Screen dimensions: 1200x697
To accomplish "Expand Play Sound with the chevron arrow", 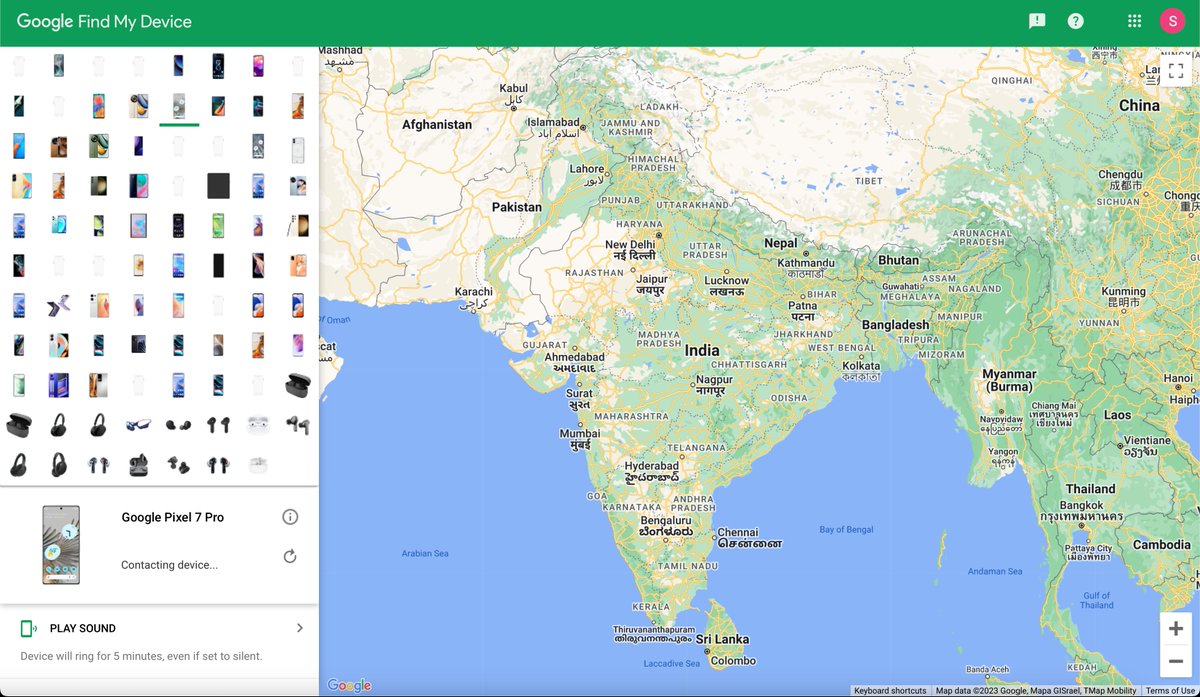I will 300,628.
